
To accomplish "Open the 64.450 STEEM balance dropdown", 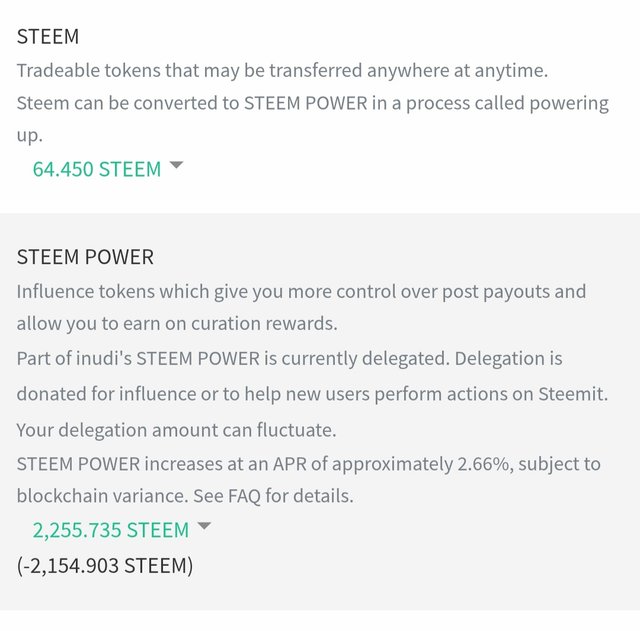I will (97, 169).
